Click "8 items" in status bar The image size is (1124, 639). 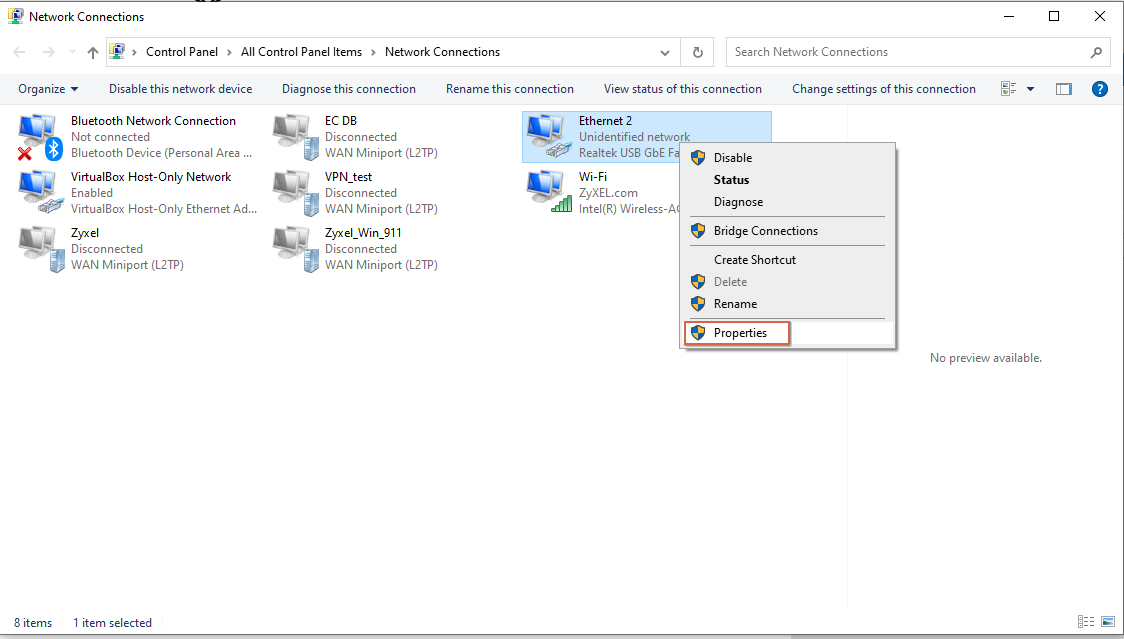tap(33, 623)
